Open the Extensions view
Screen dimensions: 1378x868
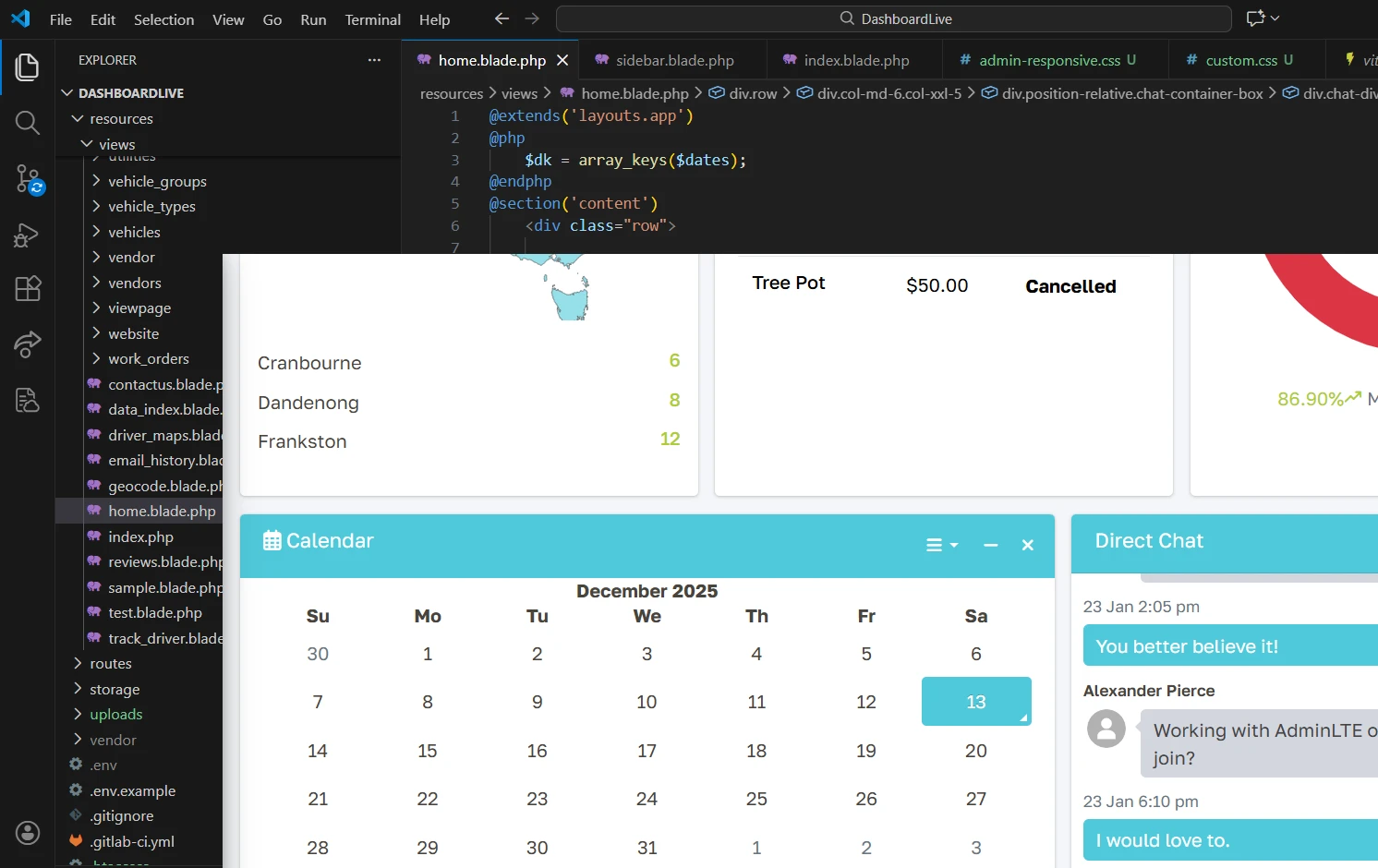coord(28,289)
